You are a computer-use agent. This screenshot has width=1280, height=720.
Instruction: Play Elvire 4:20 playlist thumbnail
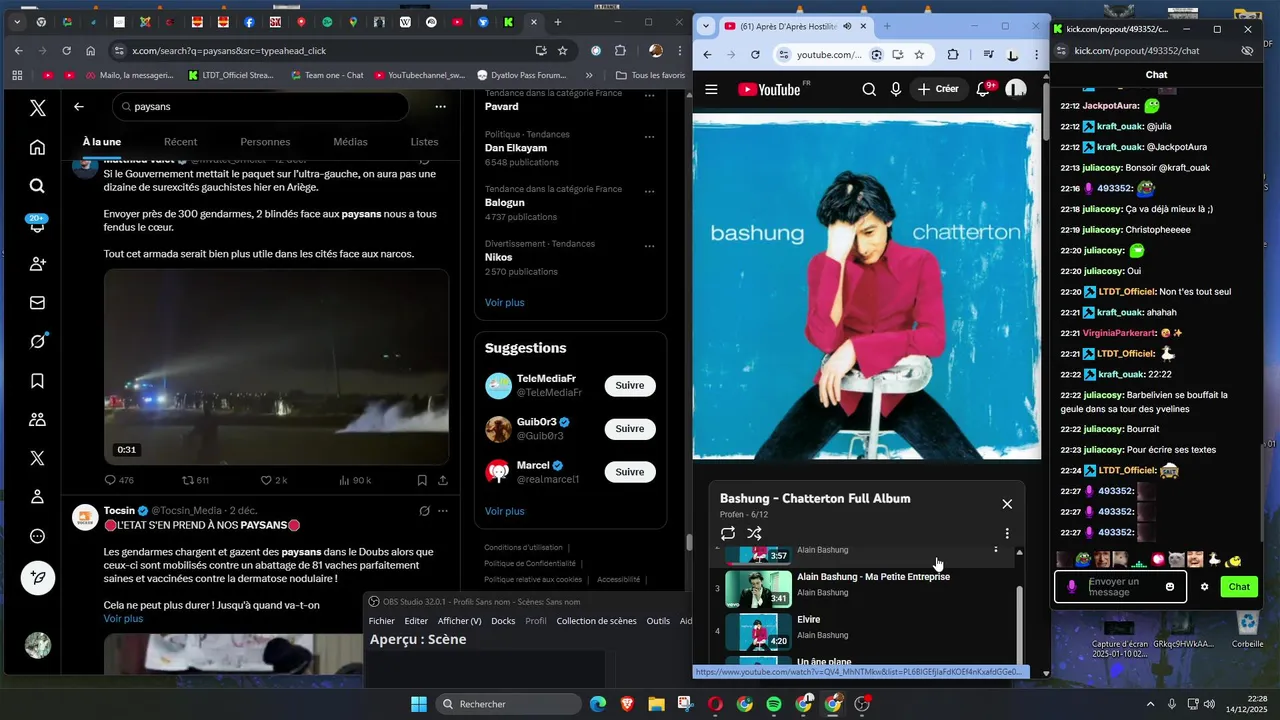tap(758, 632)
